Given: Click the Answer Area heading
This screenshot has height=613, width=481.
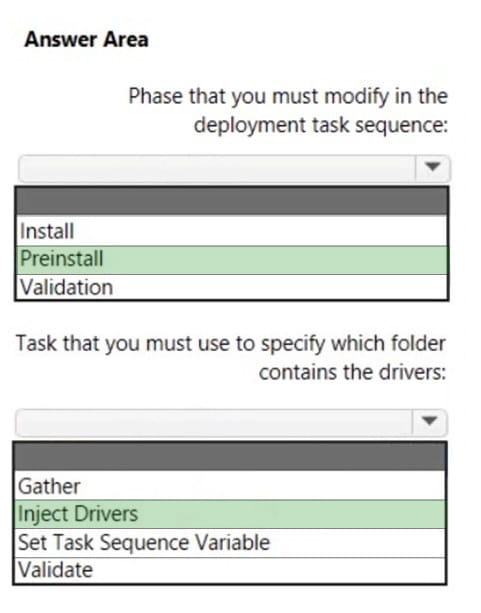Looking at the screenshot, I should pos(86,40).
